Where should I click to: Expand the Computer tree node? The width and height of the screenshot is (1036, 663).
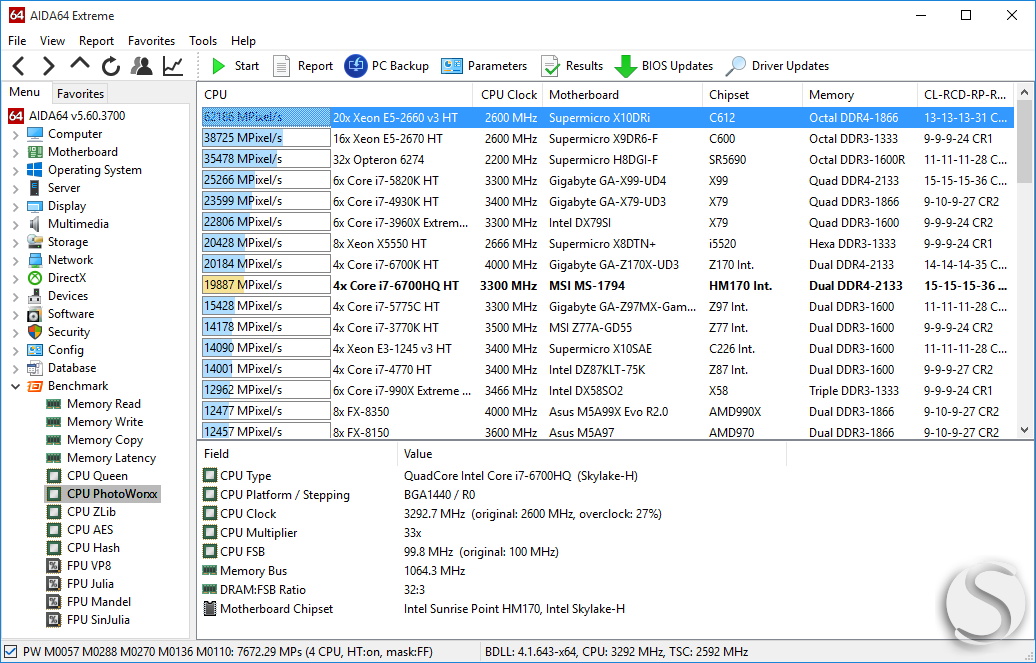(16, 134)
